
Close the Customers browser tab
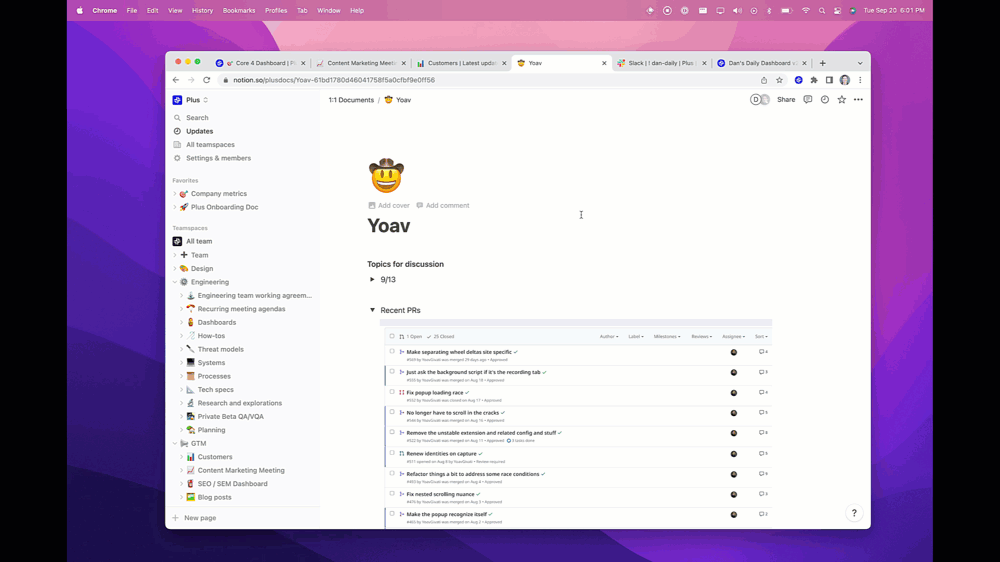(x=504, y=63)
